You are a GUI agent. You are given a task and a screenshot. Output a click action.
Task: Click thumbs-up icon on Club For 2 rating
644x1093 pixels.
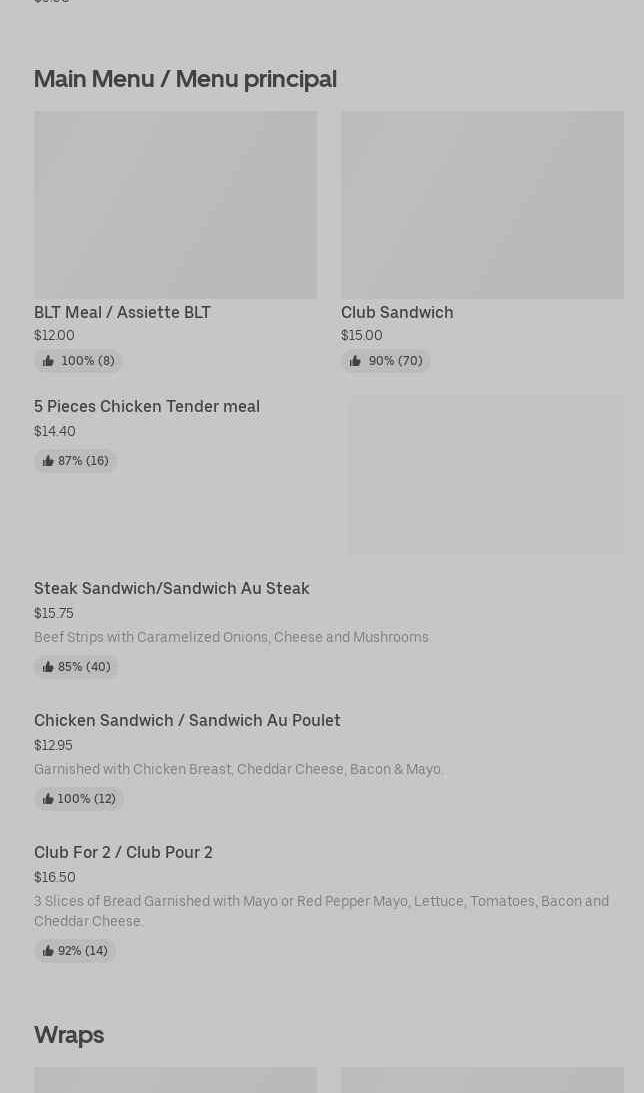48,951
